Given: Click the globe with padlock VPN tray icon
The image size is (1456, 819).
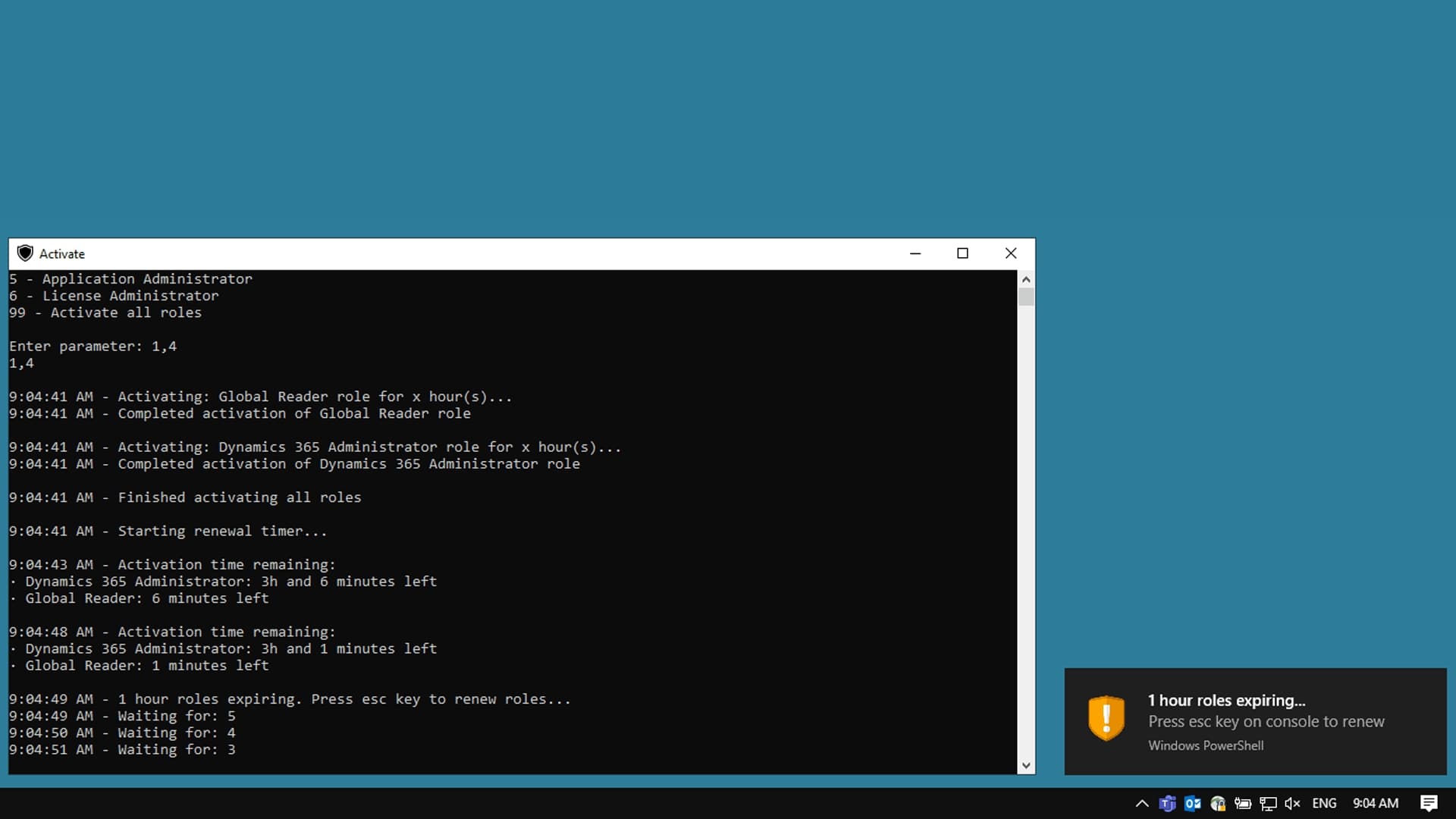Looking at the screenshot, I should [1218, 803].
